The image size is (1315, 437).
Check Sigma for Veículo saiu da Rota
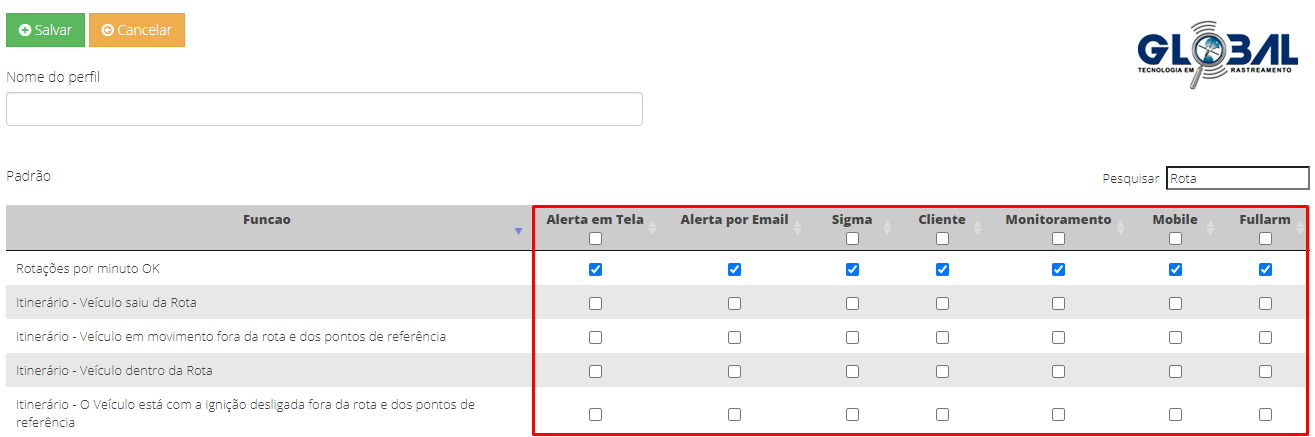852,303
